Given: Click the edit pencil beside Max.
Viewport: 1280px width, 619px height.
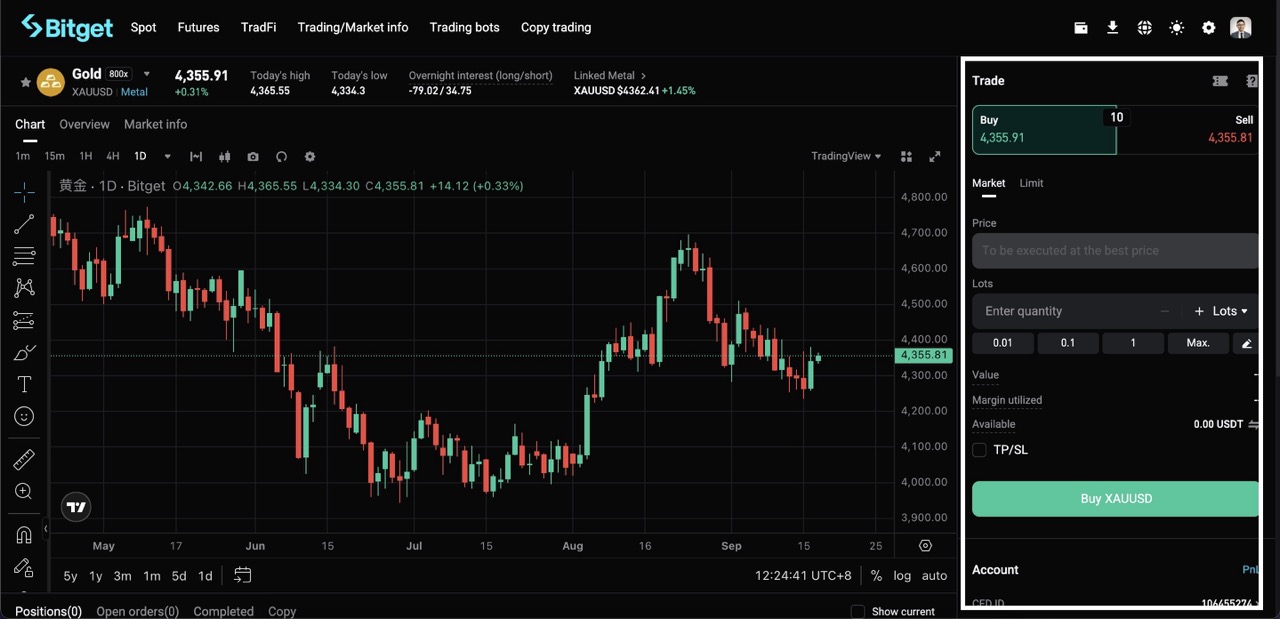Looking at the screenshot, I should coord(1246,343).
